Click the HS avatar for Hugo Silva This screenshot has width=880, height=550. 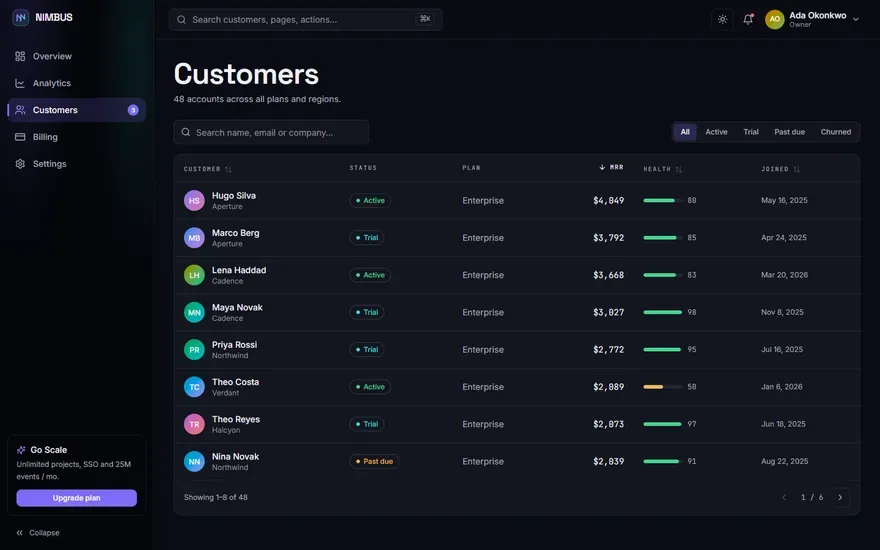(194, 200)
